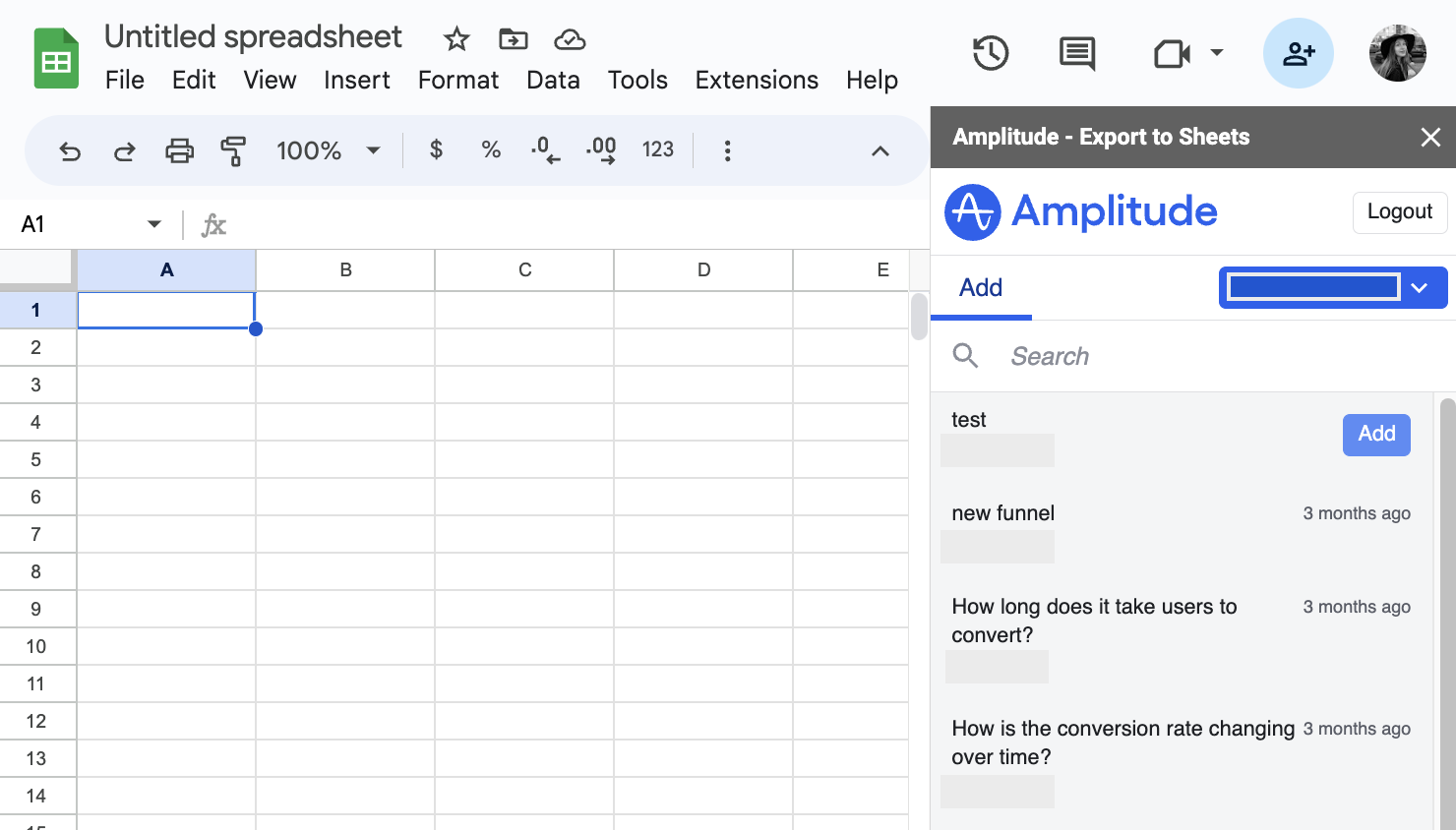This screenshot has width=1456, height=830.
Task: Click the Logout button
Action: click(1399, 212)
